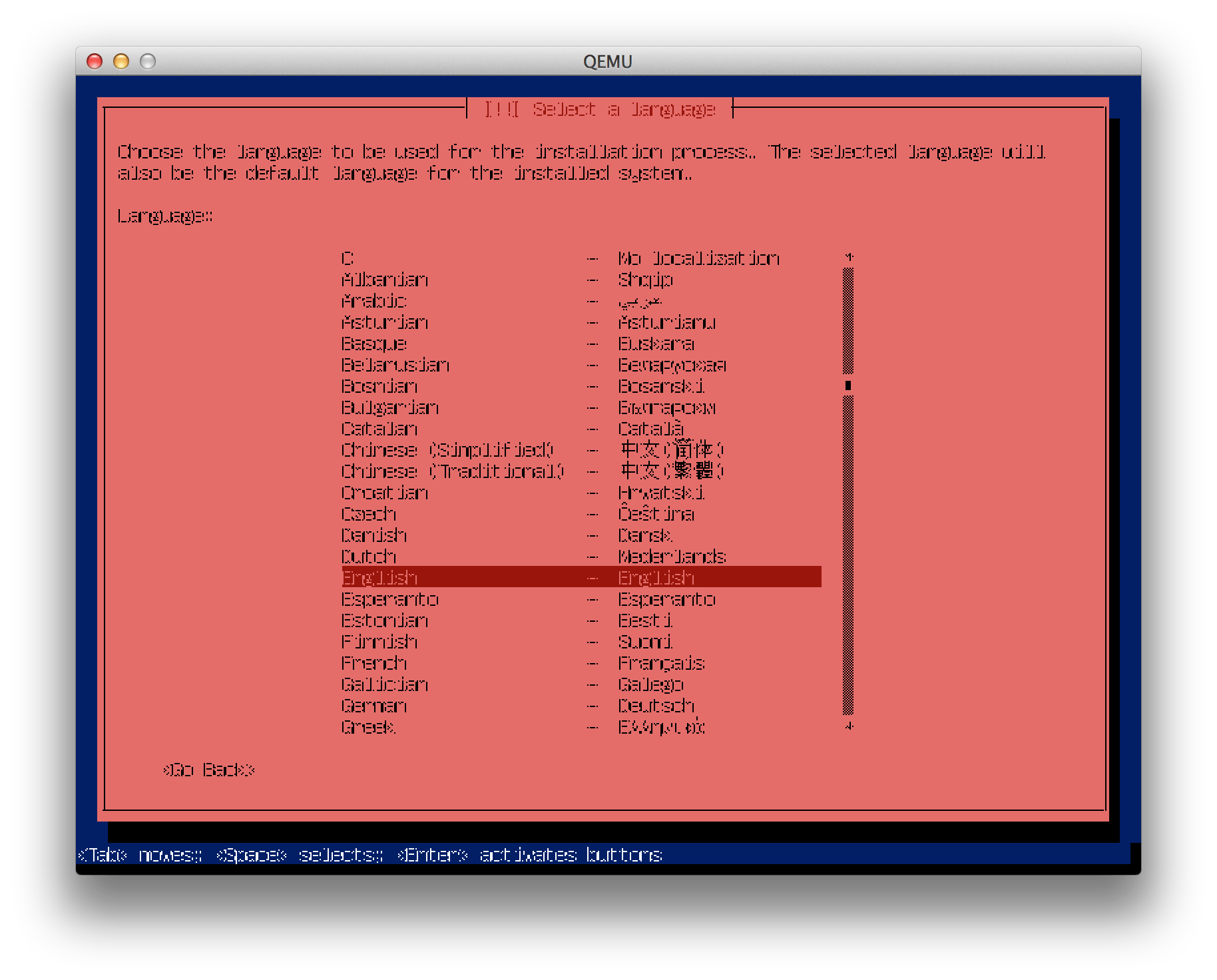
Task: Choose Chinese (Simplified) language
Action: 581,449
